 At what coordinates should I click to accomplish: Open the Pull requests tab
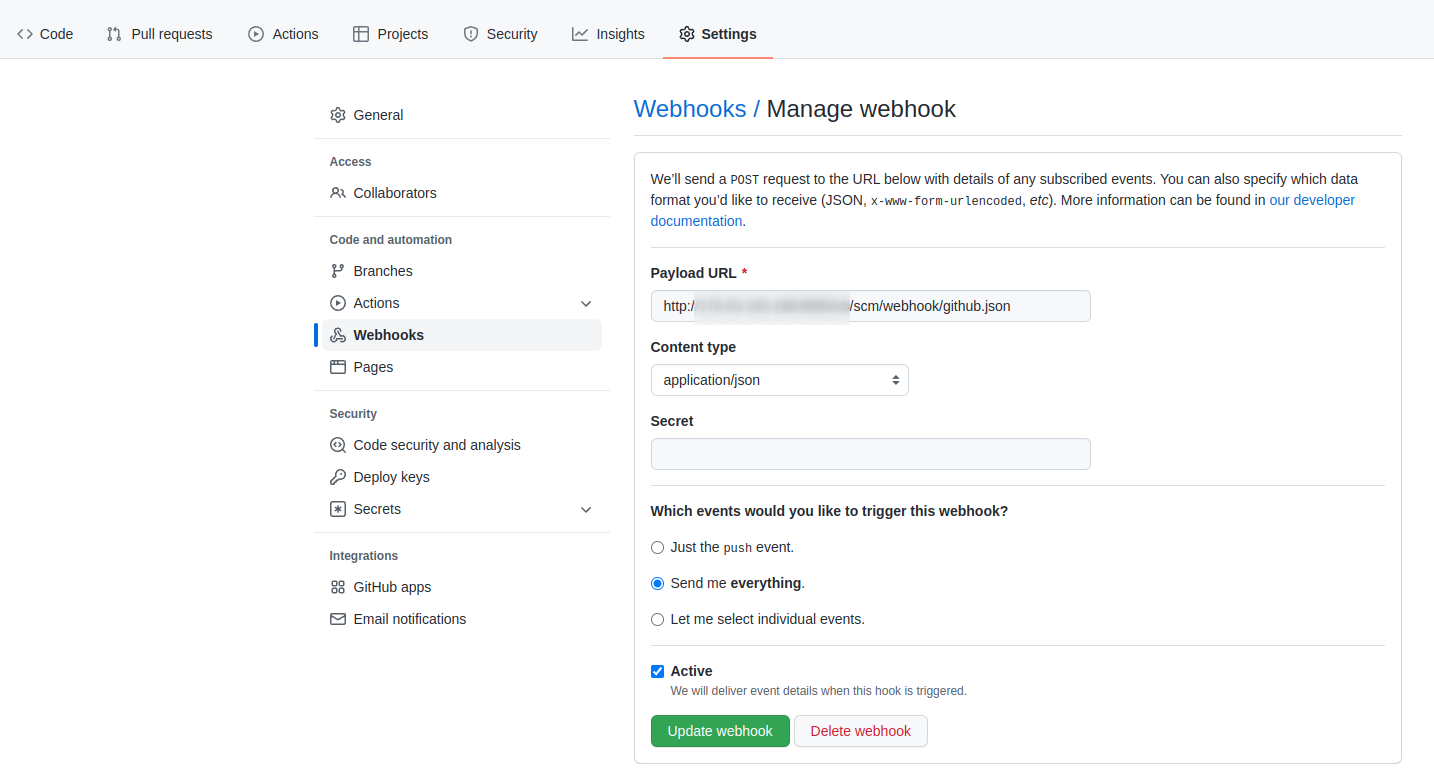tap(159, 34)
